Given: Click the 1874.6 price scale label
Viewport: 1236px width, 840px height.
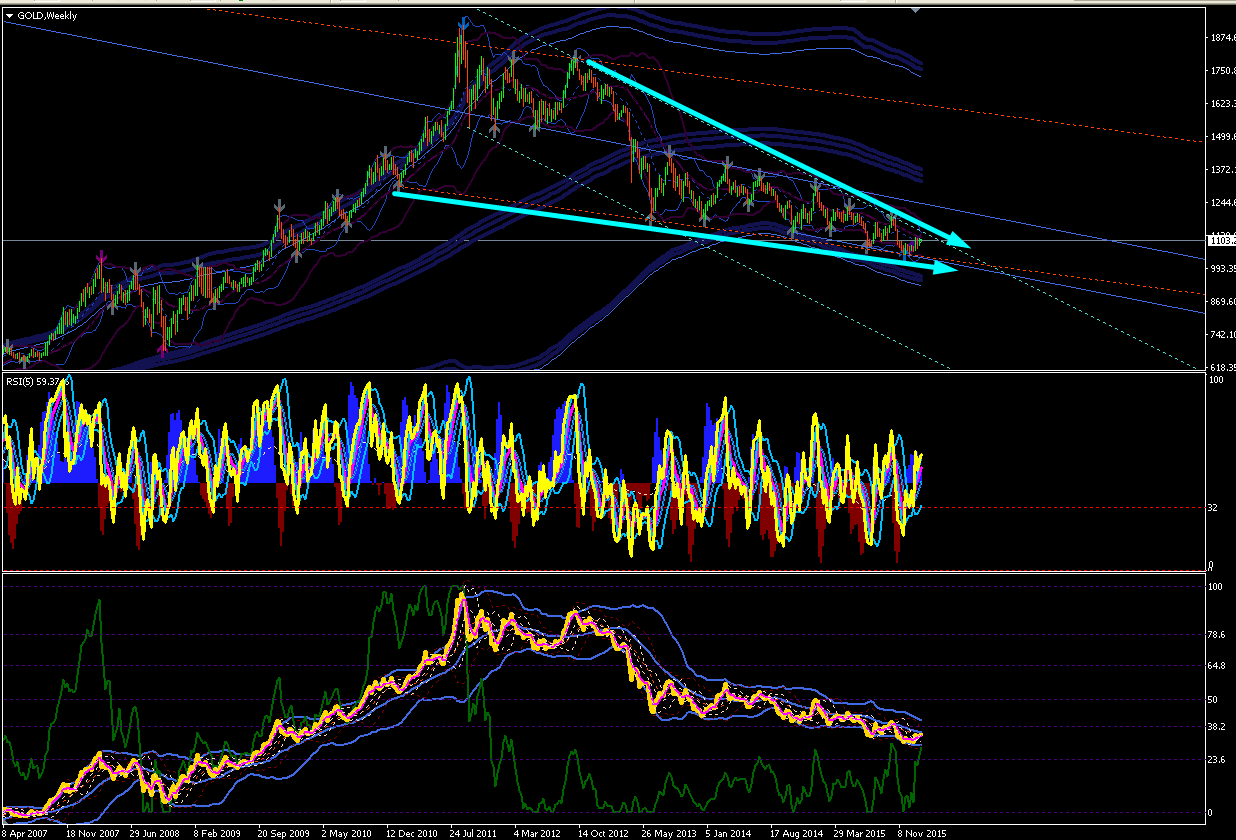Looking at the screenshot, I should click(1222, 38).
